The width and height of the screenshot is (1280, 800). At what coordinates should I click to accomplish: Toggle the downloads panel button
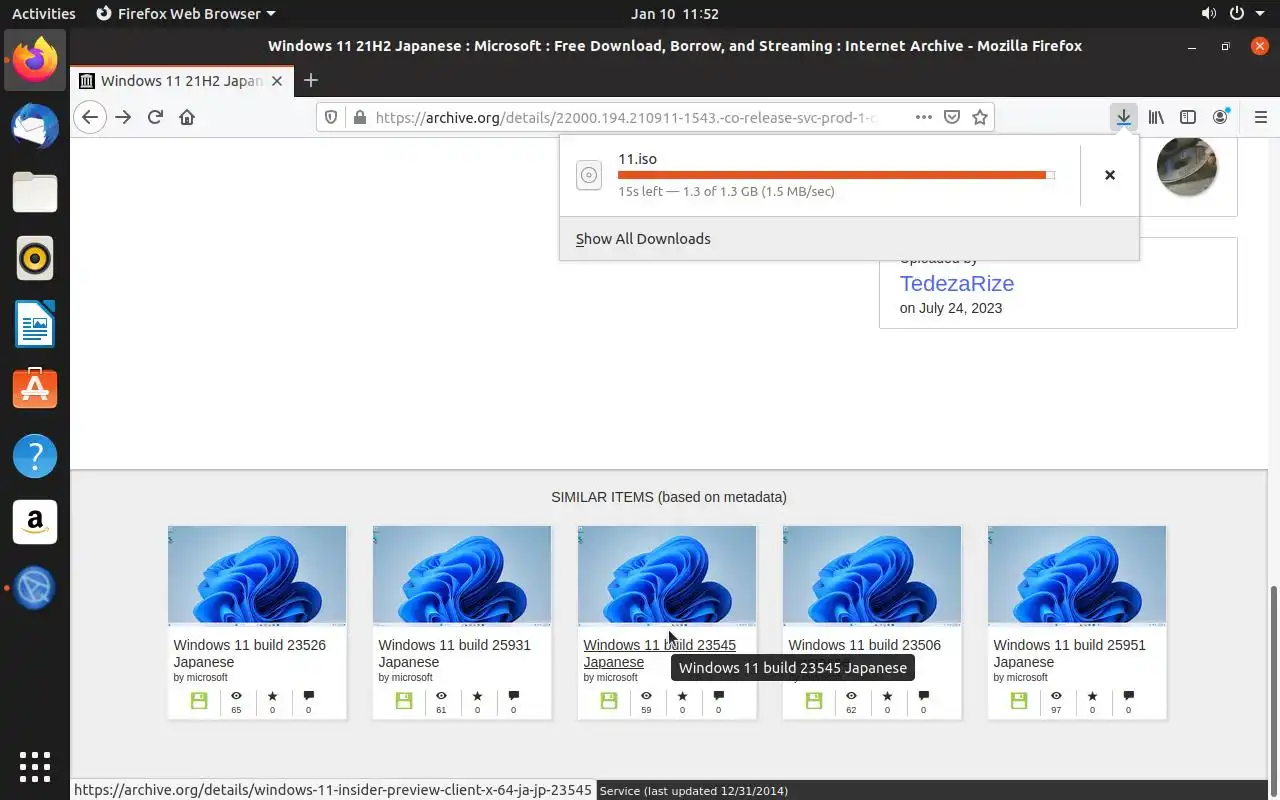(x=1124, y=117)
